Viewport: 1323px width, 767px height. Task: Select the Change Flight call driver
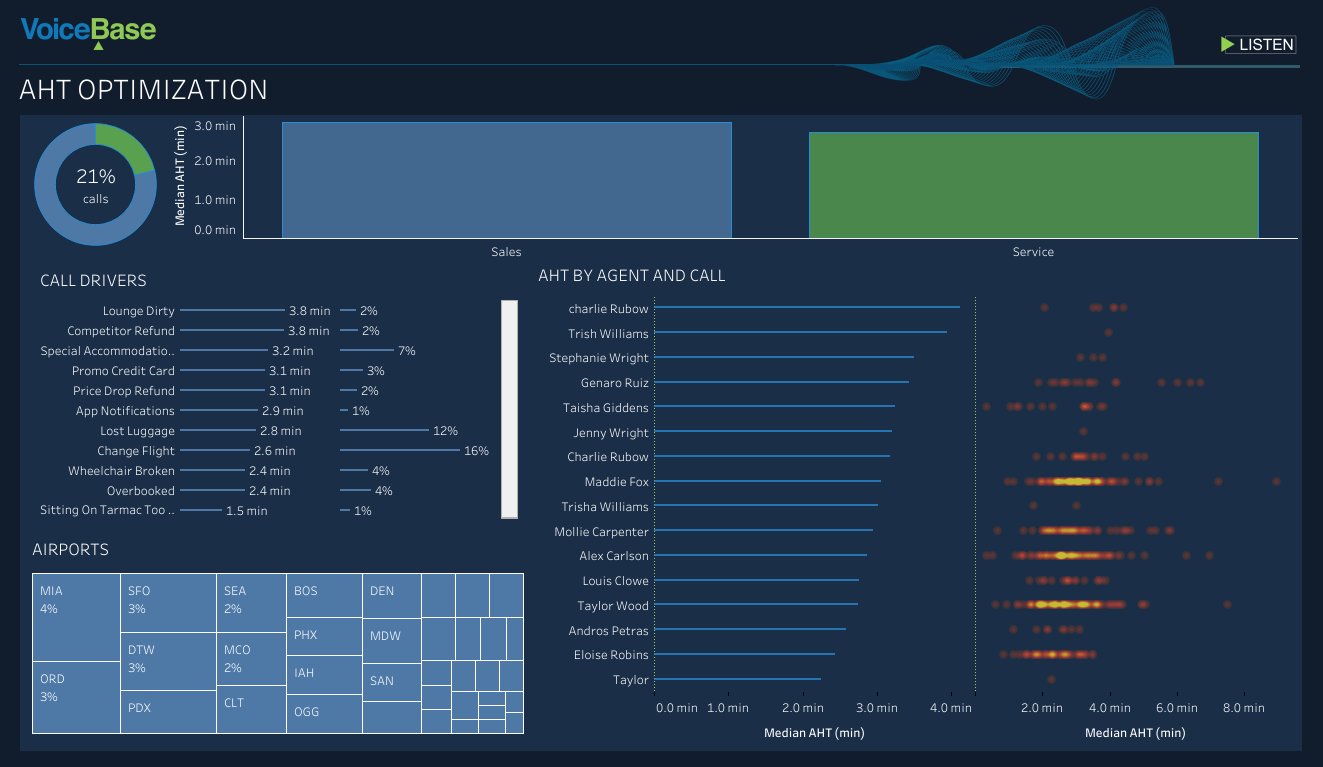point(136,451)
